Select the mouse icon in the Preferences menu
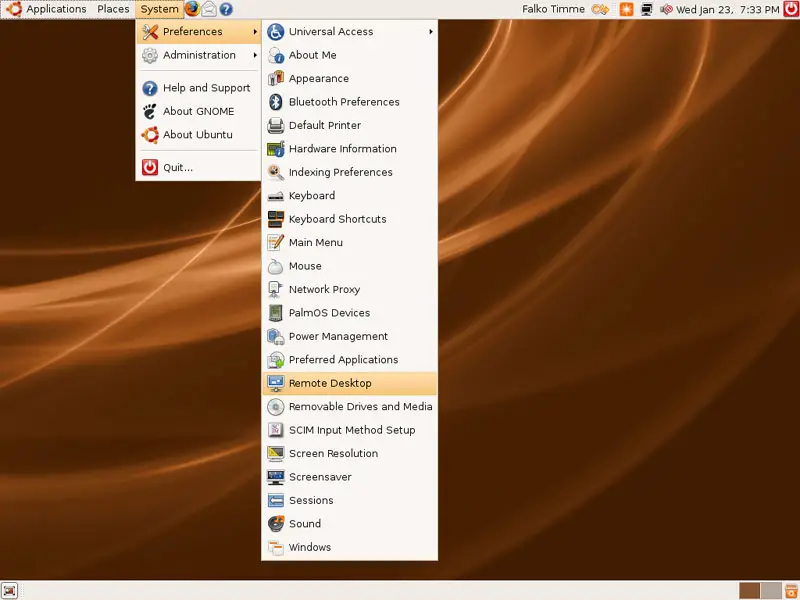 click(276, 266)
